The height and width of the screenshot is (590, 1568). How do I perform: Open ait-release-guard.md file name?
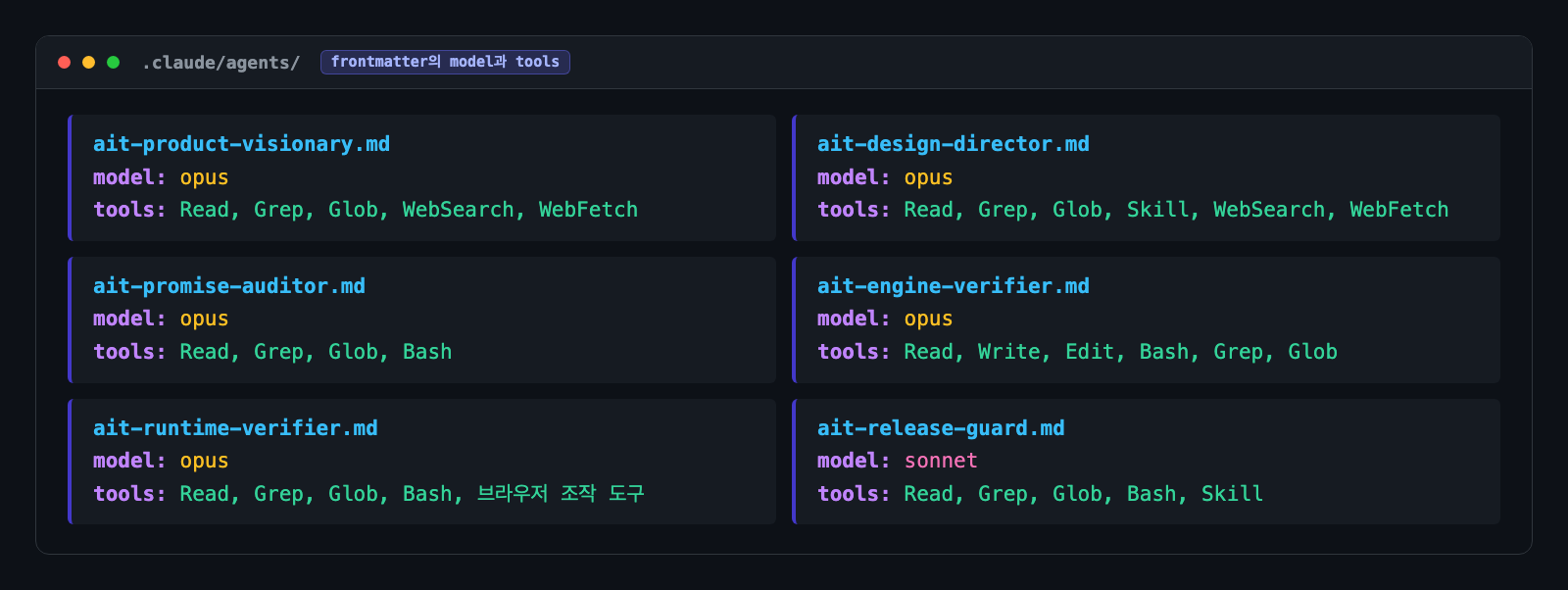click(x=941, y=428)
